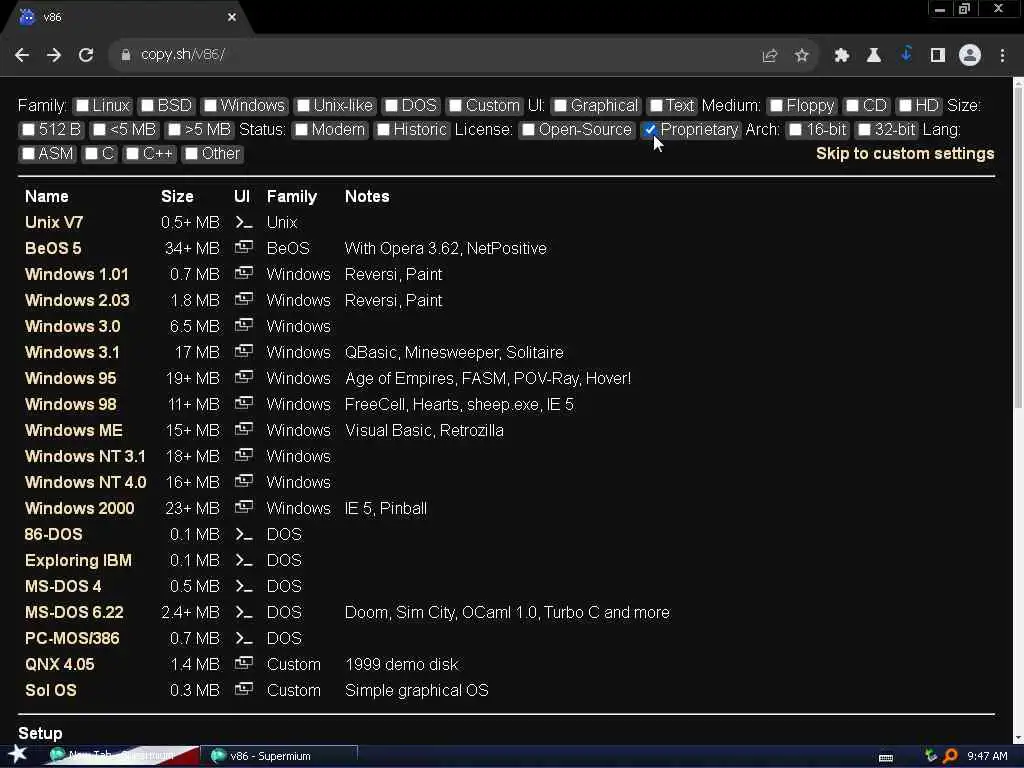
Task: Click the terminal UI icon in Unix V7 row
Action: (x=244, y=223)
